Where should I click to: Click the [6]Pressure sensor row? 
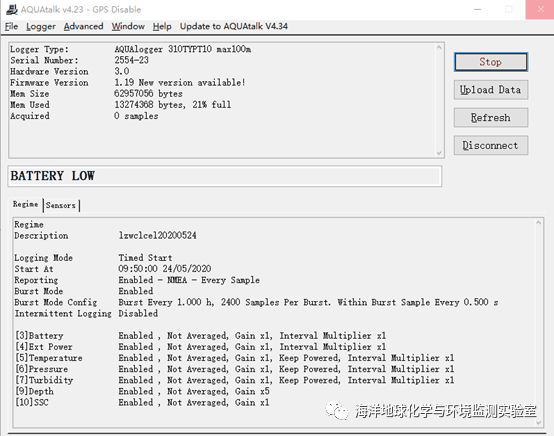235,369
